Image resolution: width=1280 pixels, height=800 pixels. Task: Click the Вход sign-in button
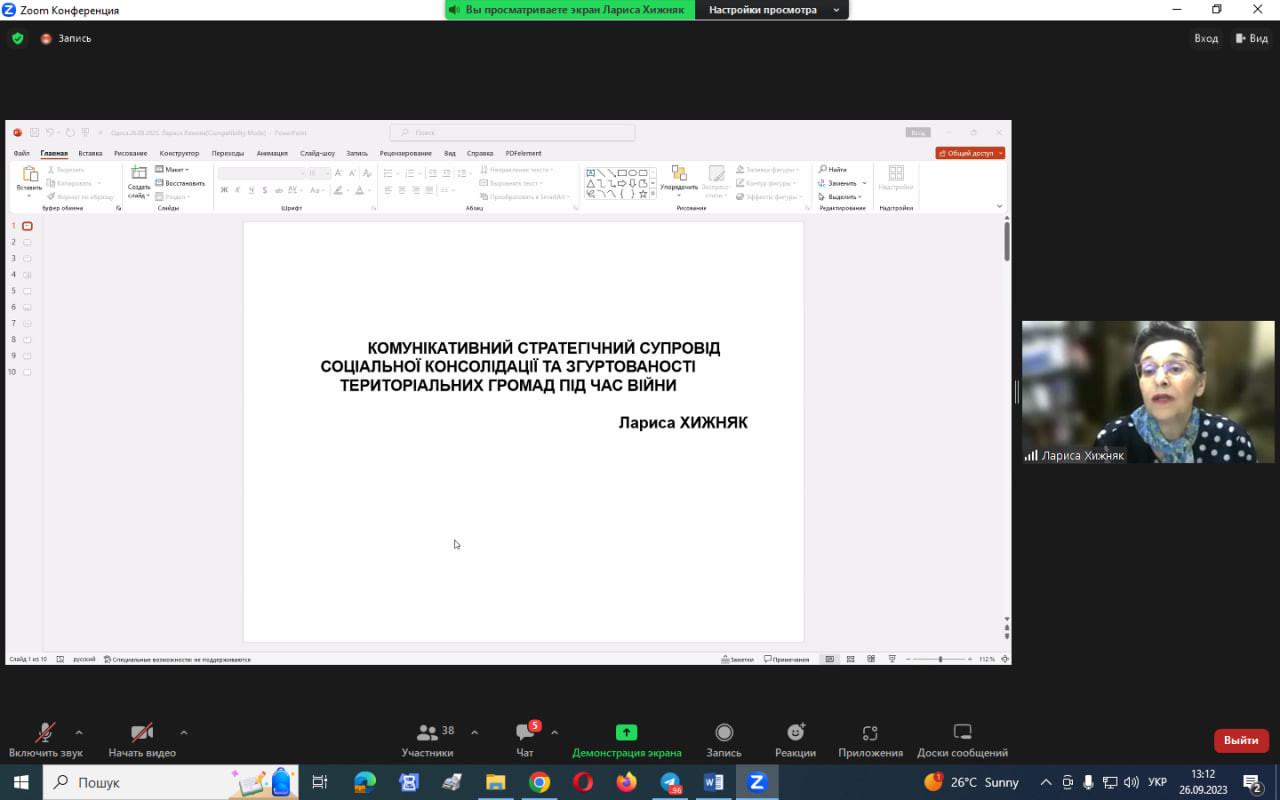tap(1206, 38)
